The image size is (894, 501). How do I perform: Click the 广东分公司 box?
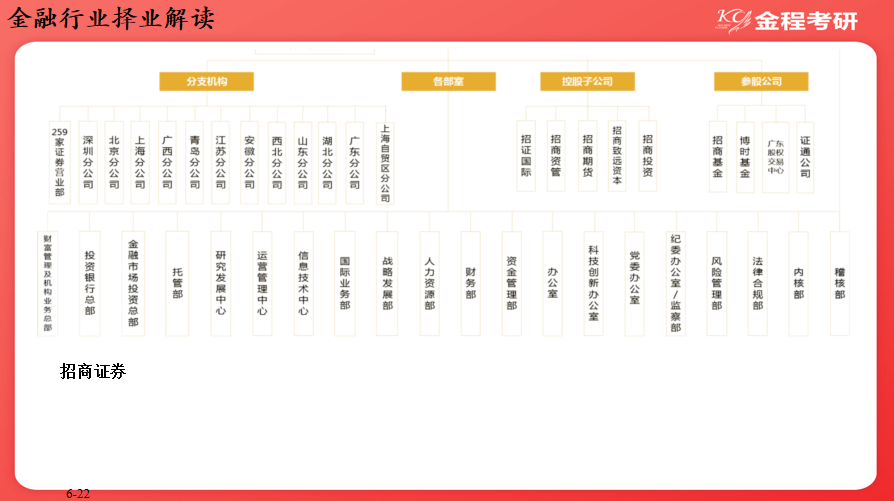[x=355, y=162]
